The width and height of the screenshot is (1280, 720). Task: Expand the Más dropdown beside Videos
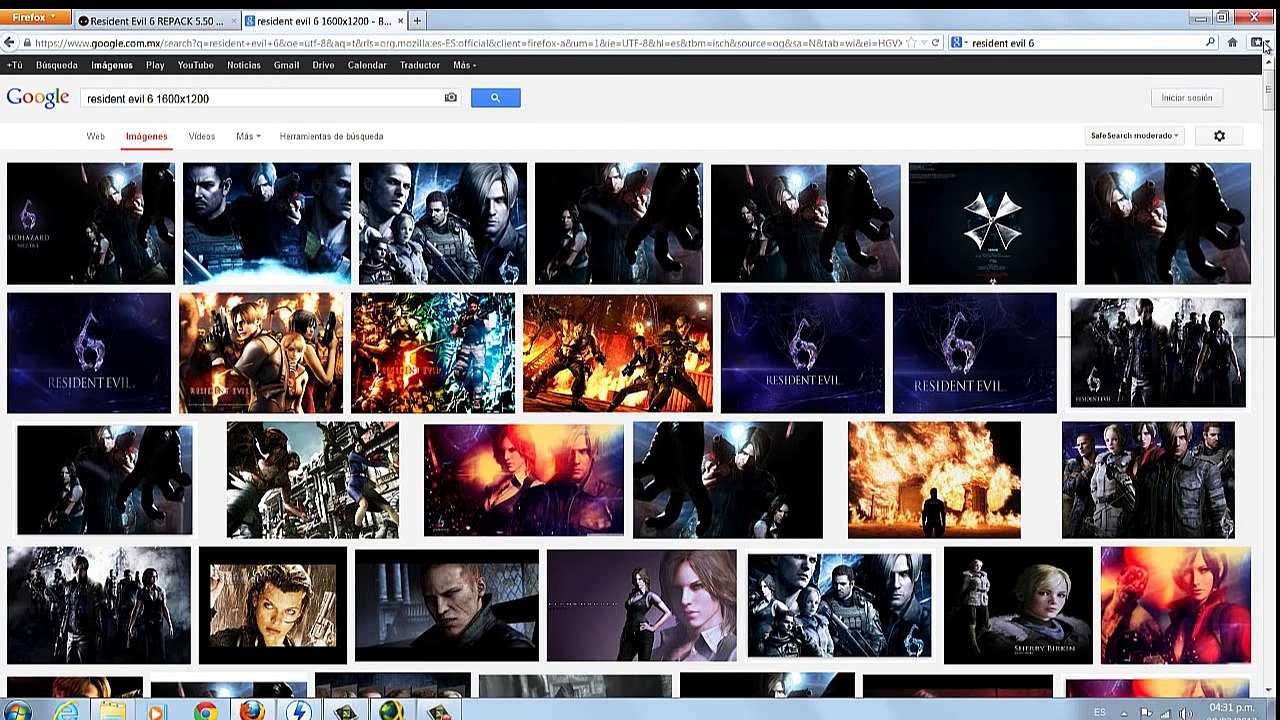coord(248,136)
